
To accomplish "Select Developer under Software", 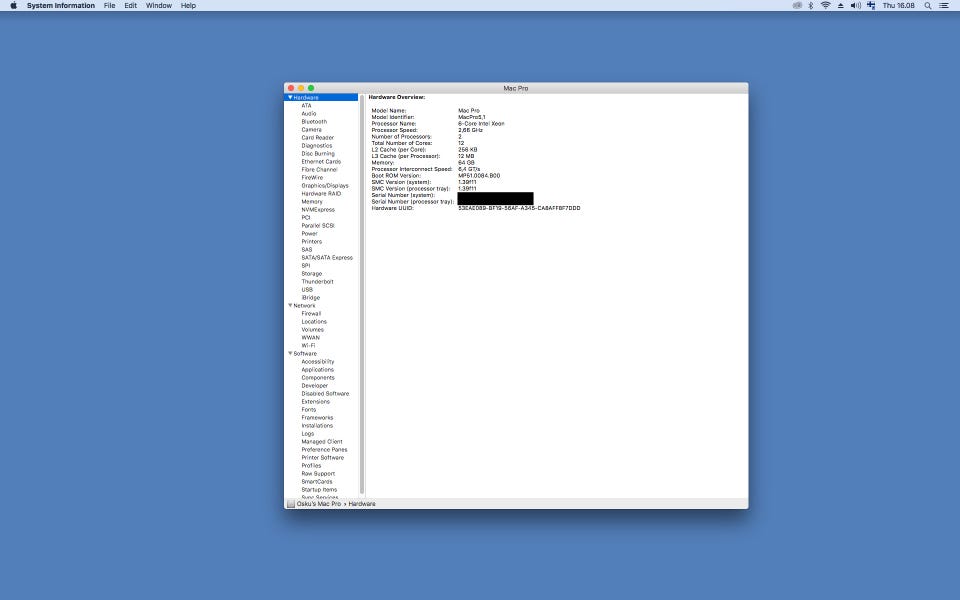I will [315, 386].
